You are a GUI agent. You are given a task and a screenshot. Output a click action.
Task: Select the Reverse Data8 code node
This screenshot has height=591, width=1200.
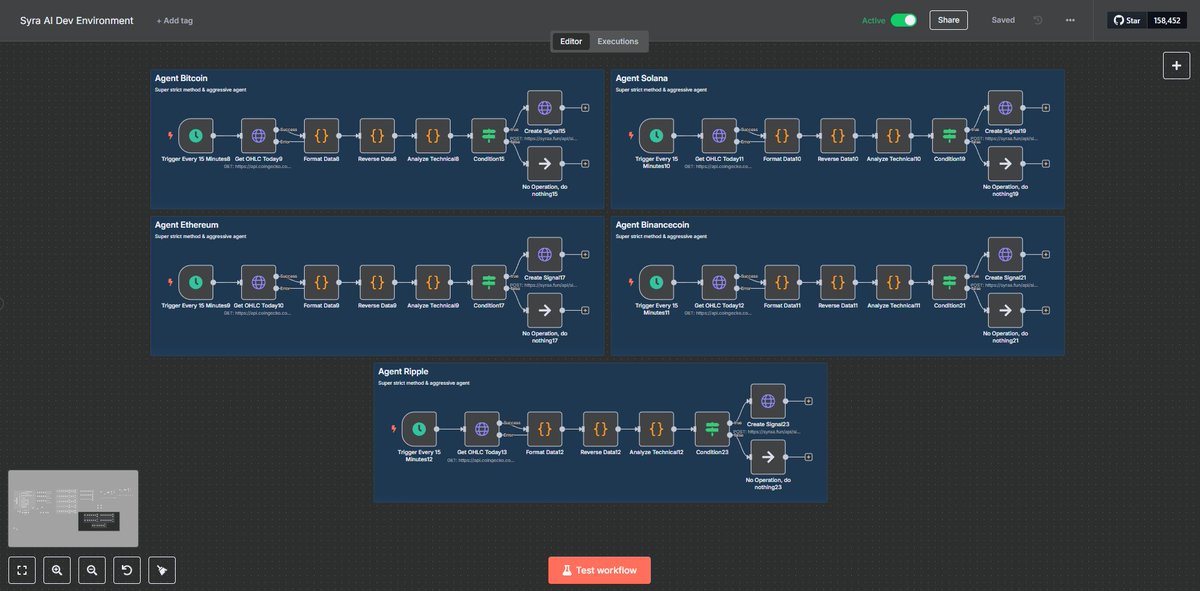(x=377, y=135)
